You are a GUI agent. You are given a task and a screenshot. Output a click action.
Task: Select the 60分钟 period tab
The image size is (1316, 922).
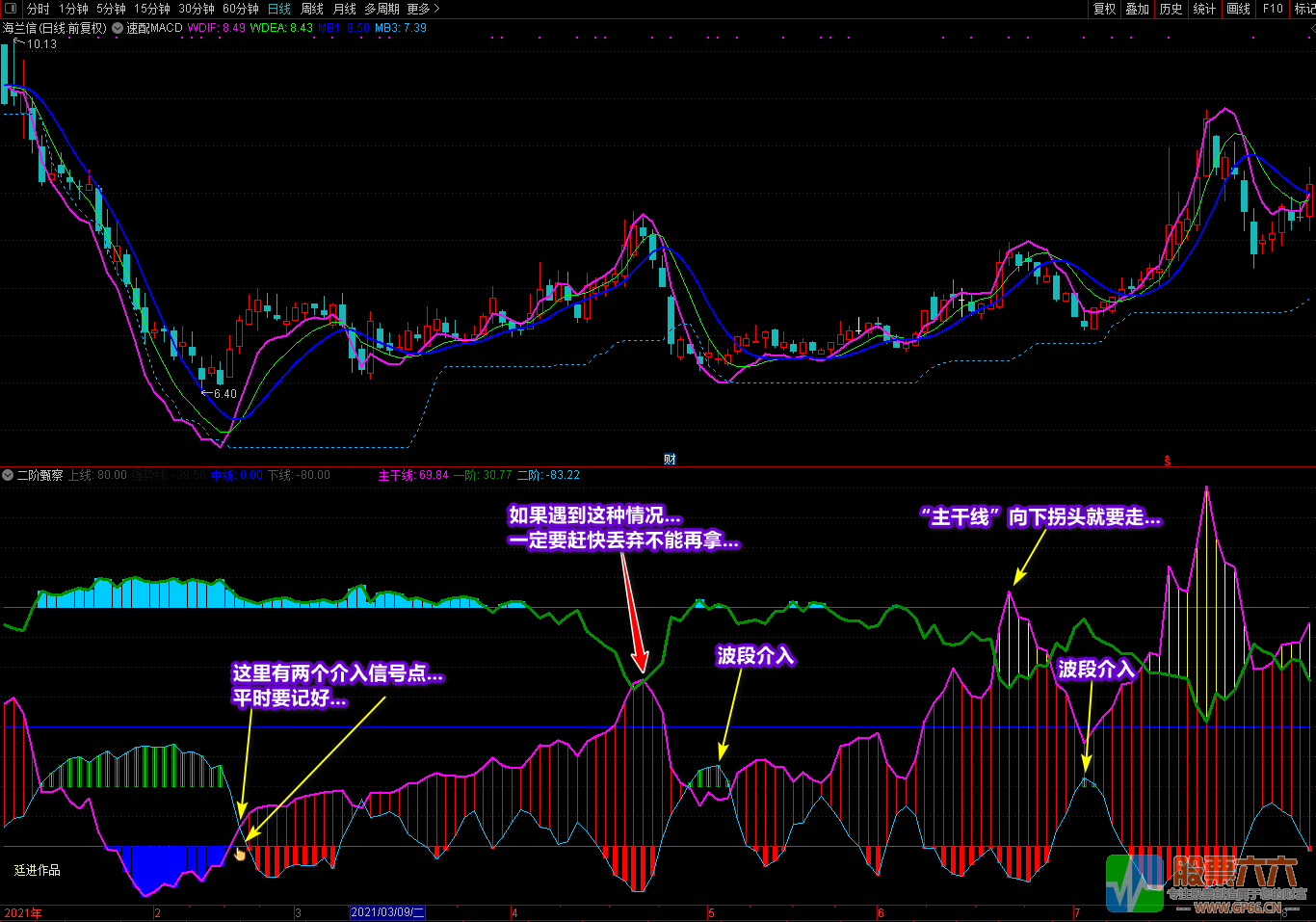tap(240, 9)
